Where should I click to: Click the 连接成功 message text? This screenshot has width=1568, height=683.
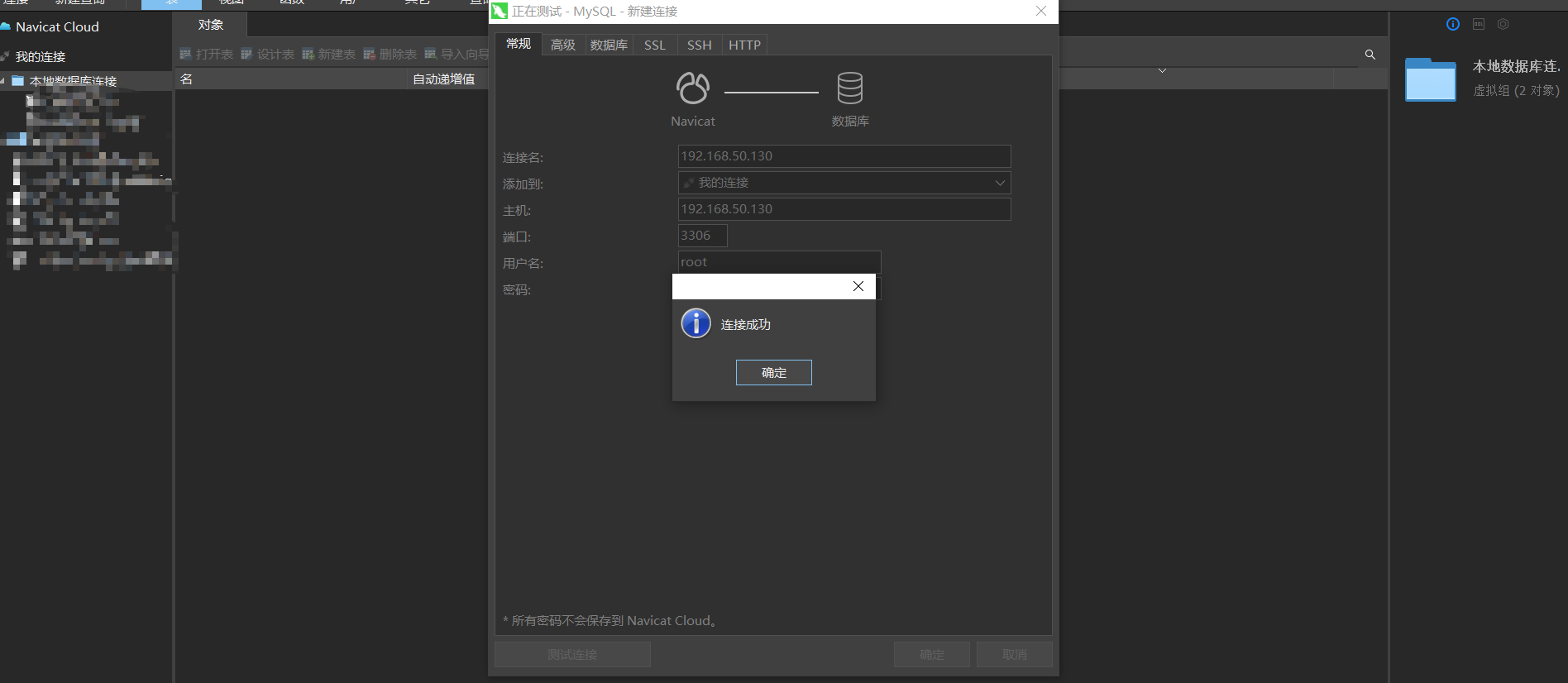pyautogui.click(x=746, y=325)
